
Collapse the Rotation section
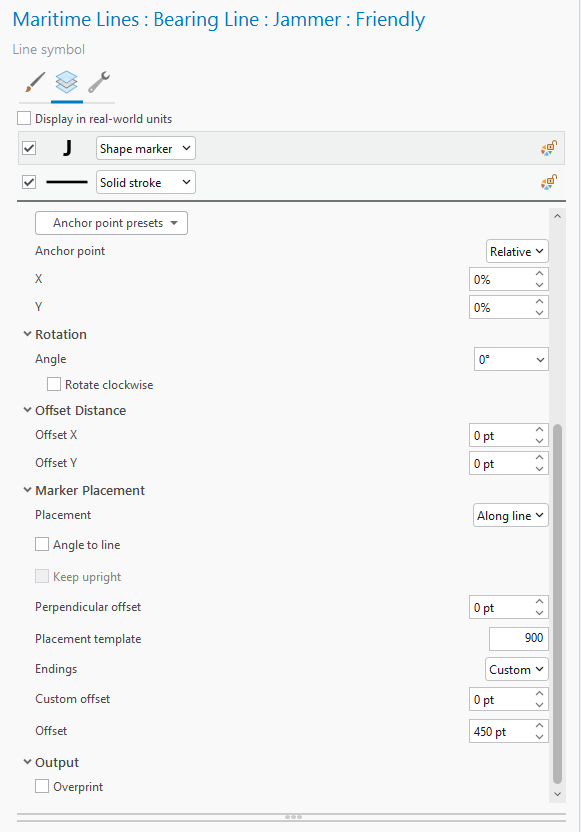[27, 334]
